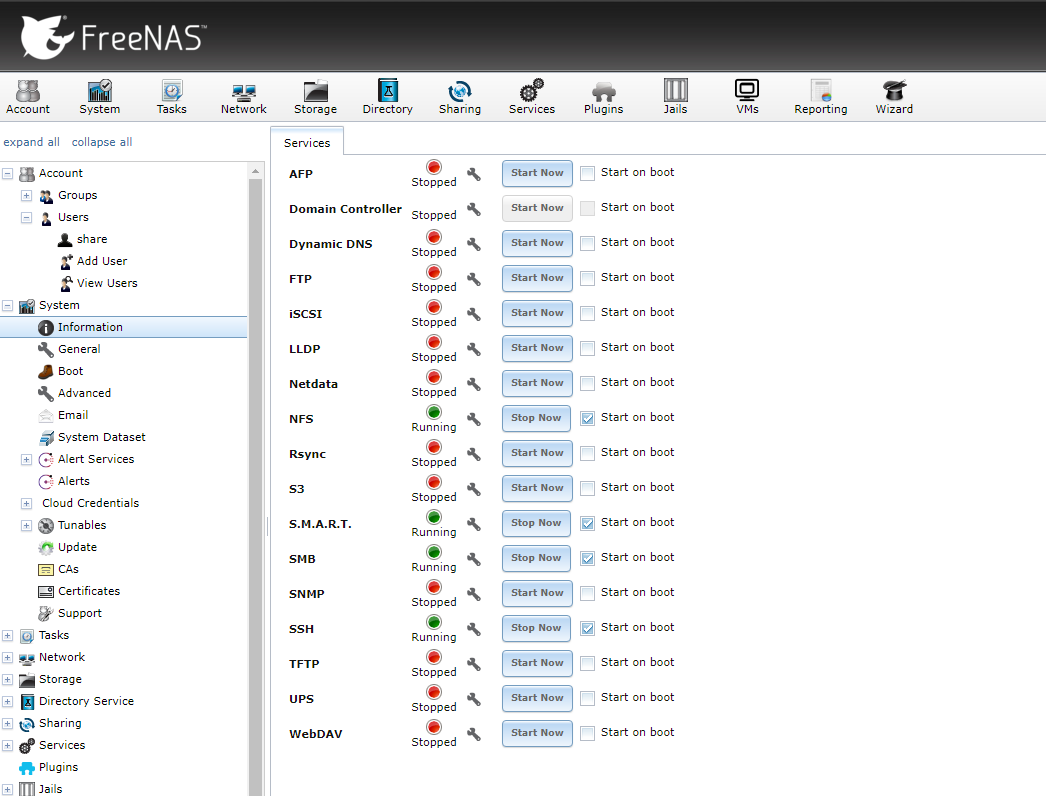Click the sidebar vertical scrollbar track

tap(255, 487)
